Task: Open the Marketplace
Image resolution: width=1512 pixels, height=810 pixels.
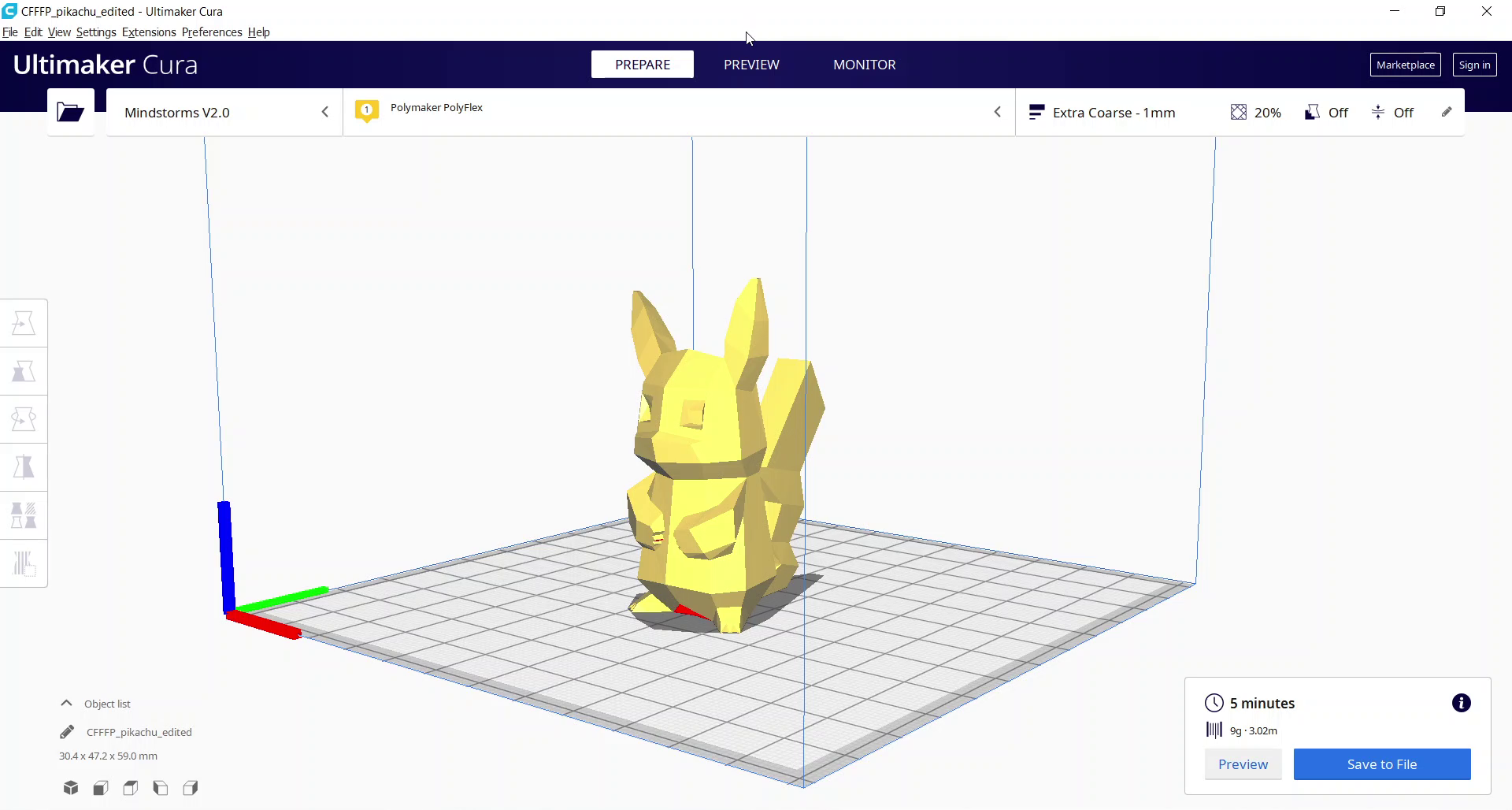Action: coord(1405,65)
